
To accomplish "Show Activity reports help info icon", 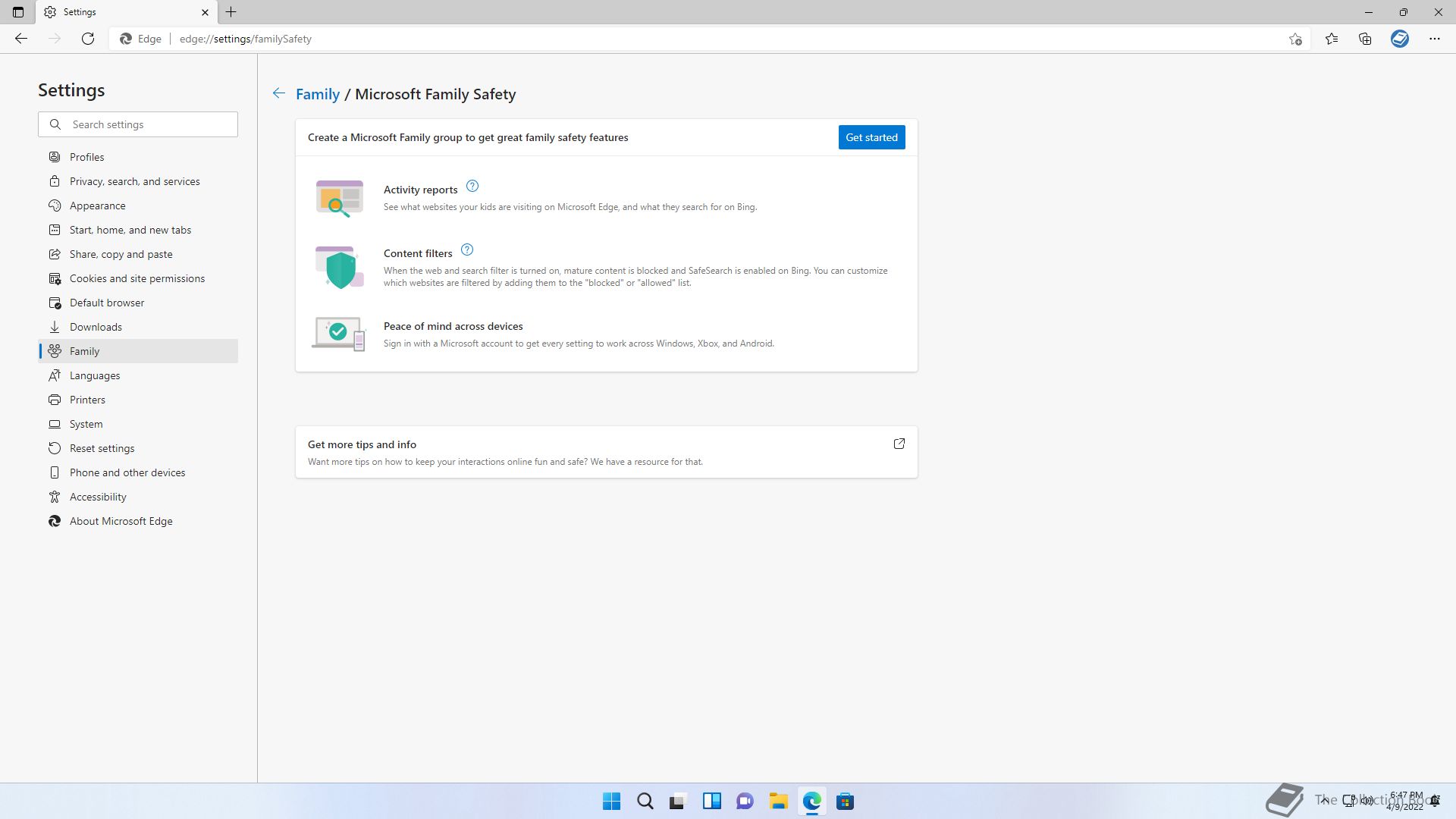I will (472, 186).
